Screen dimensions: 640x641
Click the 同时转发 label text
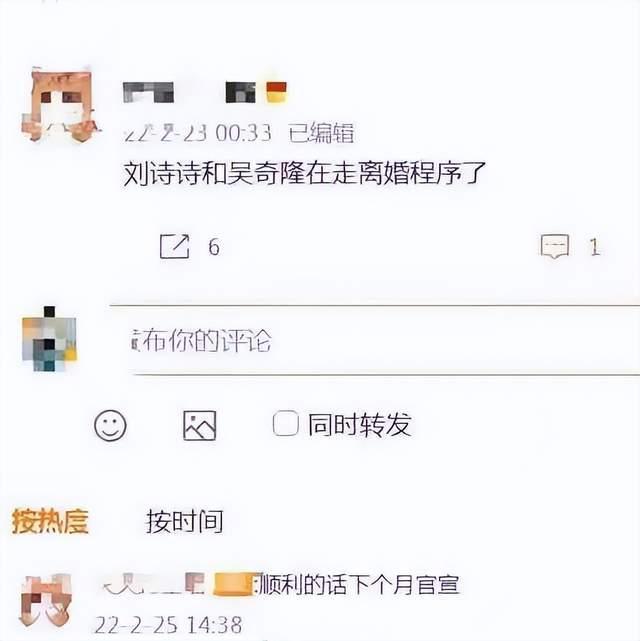click(360, 425)
